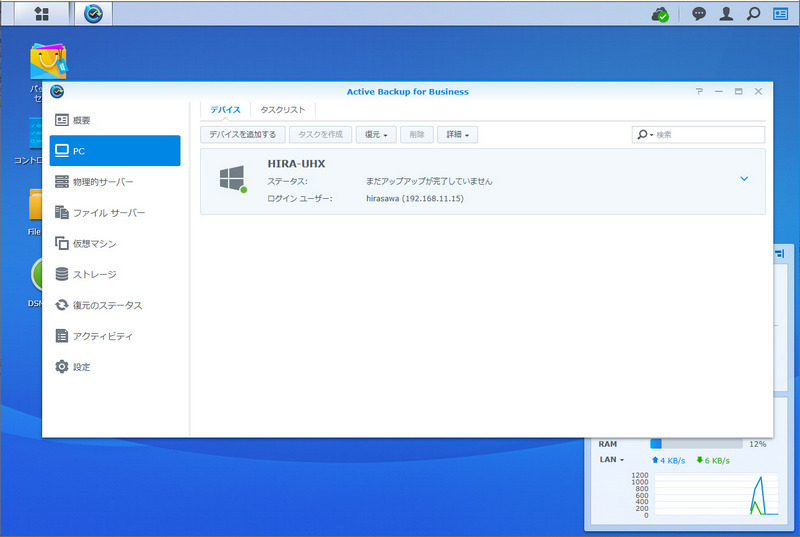Open ストレージ section
Screen dimensions: 800x537
(115, 274)
